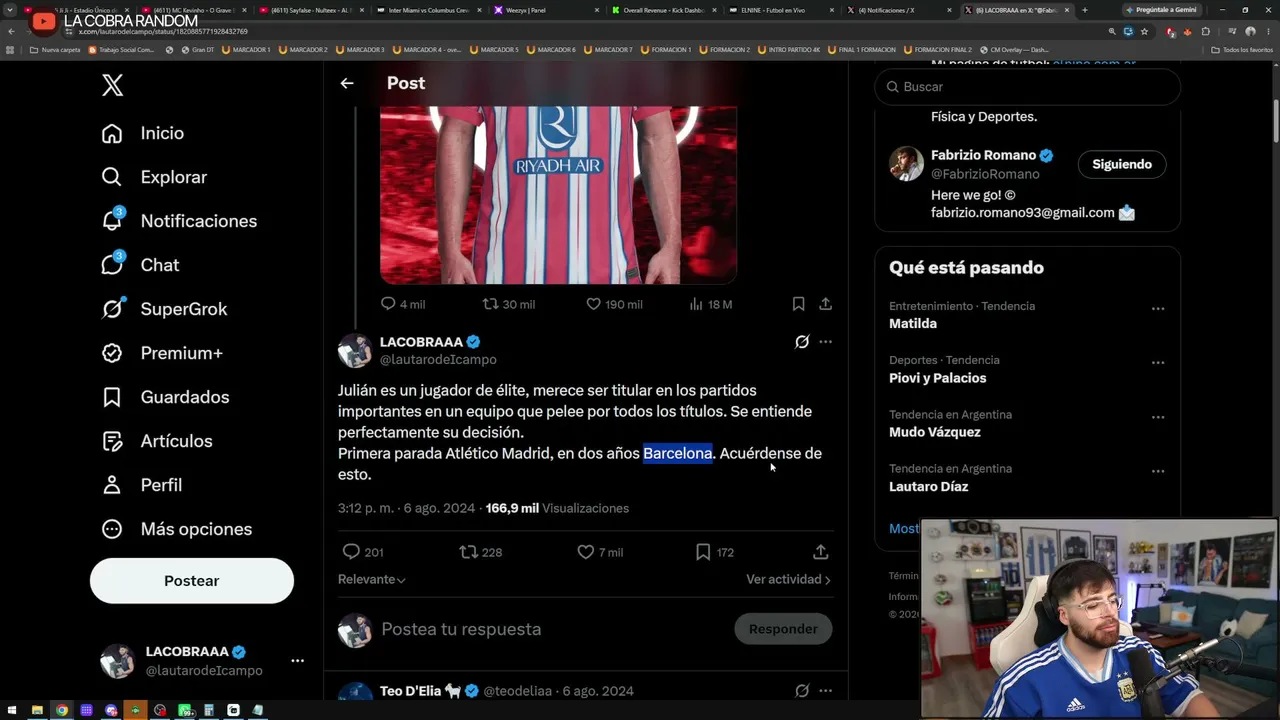Click reply icon with 4 mil replies
Screen dimensions: 1280x720
click(x=388, y=304)
